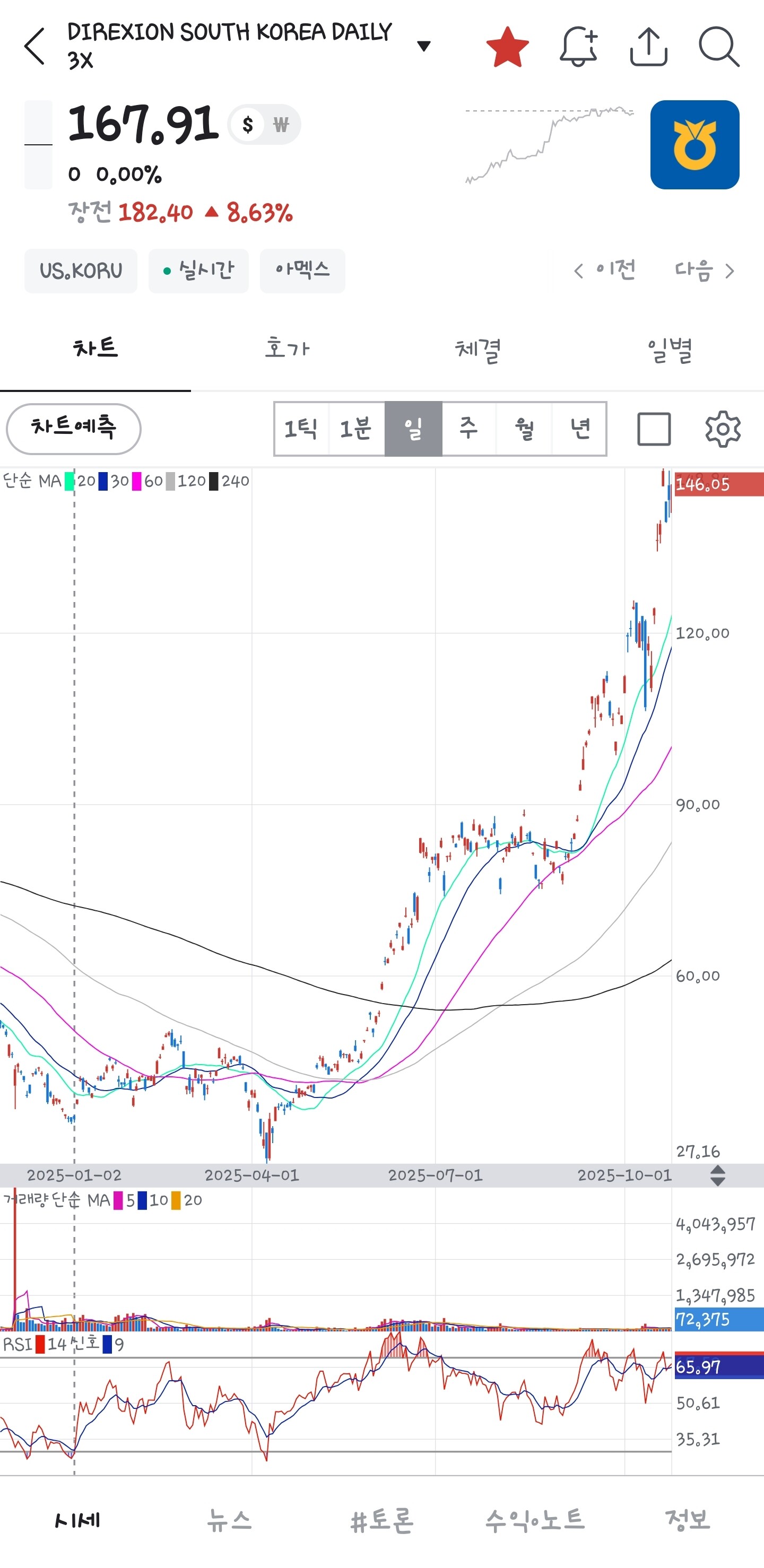Tap the MA 20 green color swatch
764x1568 pixels.
pyautogui.click(x=70, y=482)
